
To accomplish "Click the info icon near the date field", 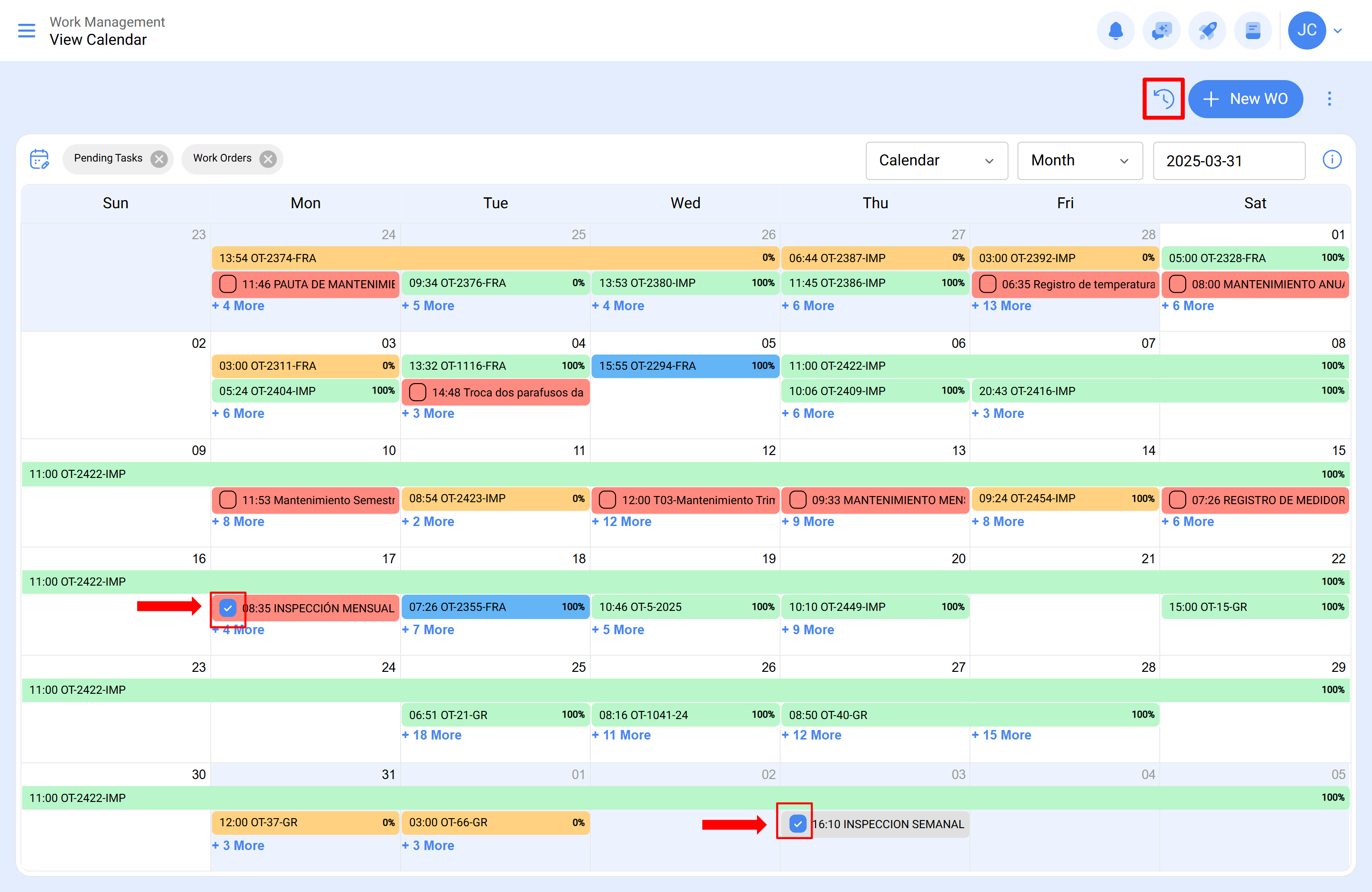I will coord(1332,160).
